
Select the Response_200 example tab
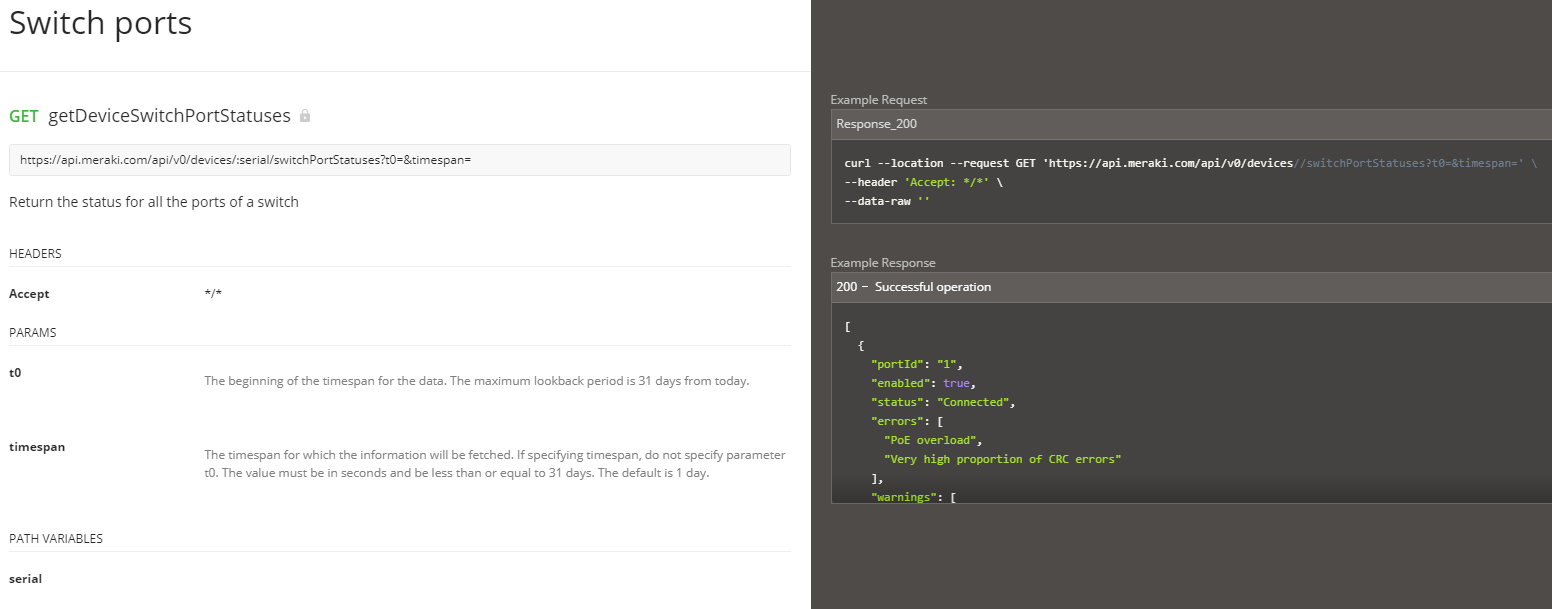coord(878,123)
